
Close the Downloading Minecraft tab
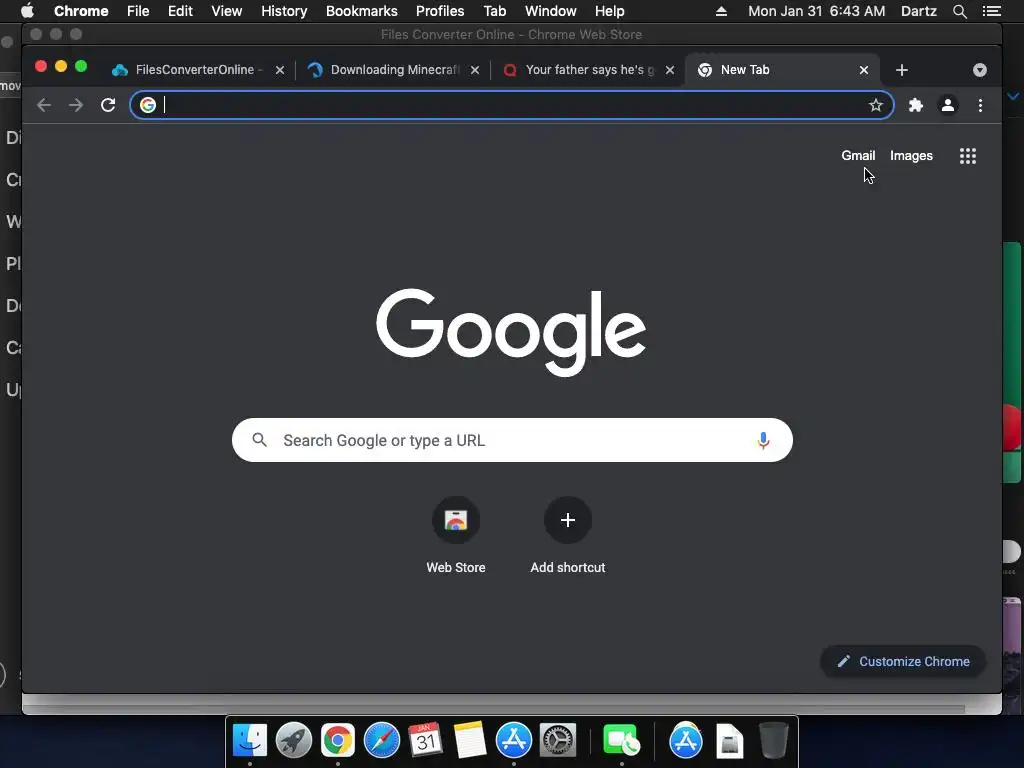[475, 70]
